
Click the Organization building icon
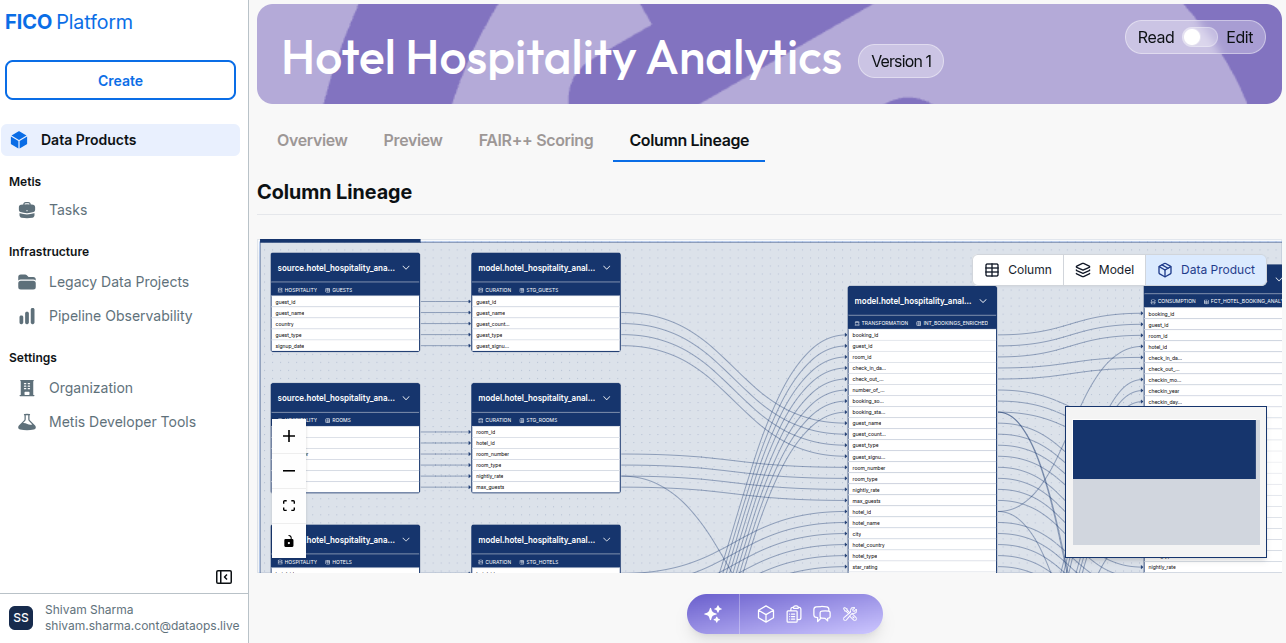(x=27, y=388)
